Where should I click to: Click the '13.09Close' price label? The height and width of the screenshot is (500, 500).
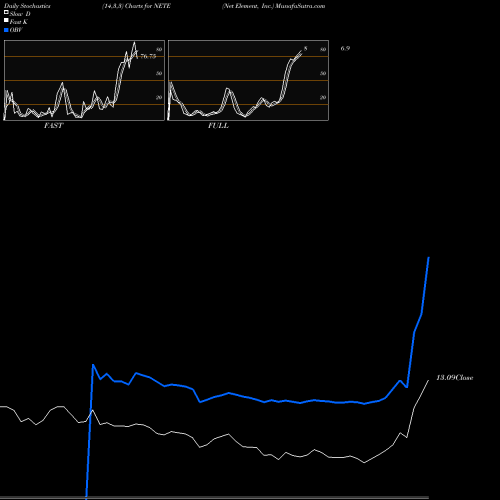click(x=455, y=378)
